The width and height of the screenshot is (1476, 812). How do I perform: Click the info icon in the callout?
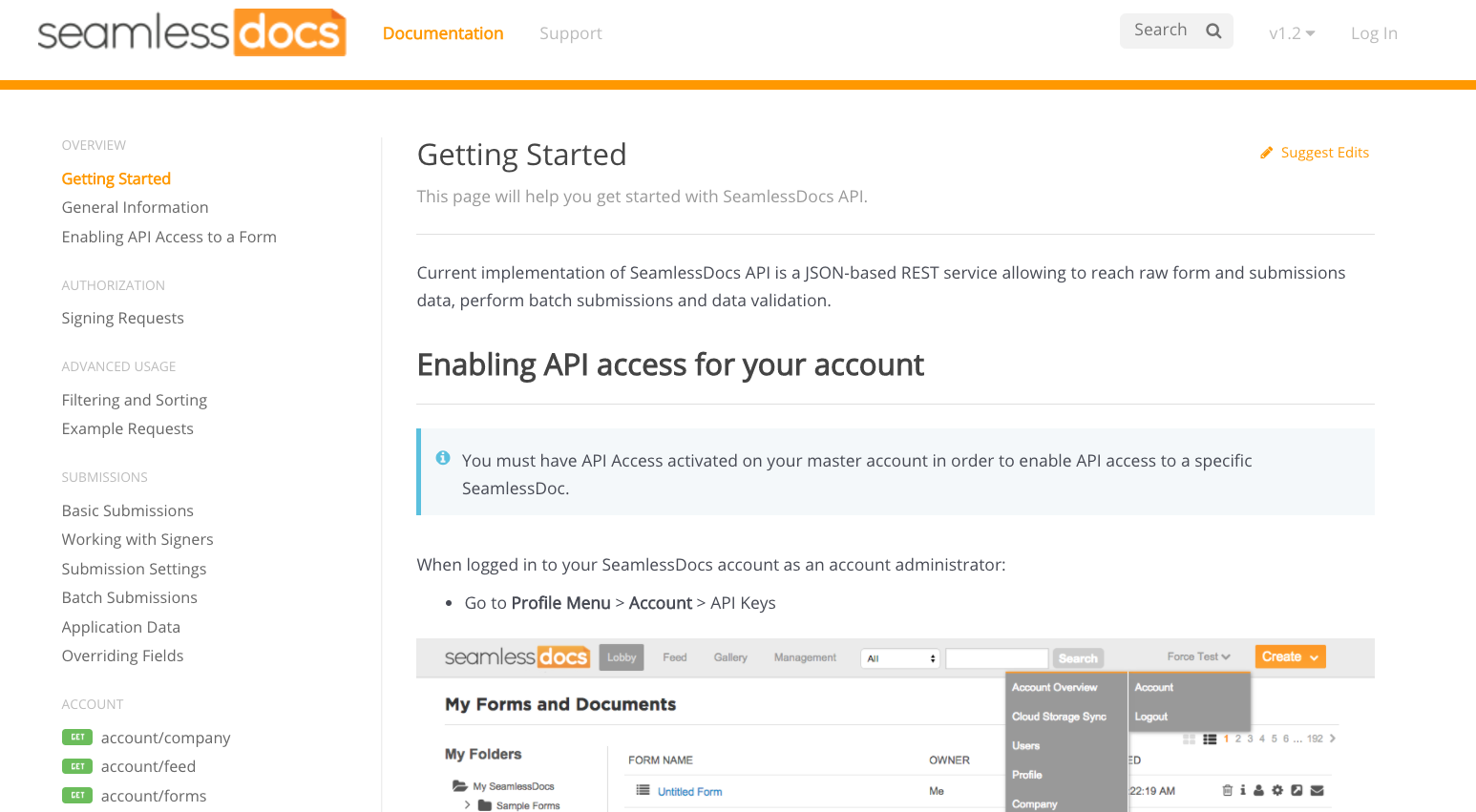[443, 458]
